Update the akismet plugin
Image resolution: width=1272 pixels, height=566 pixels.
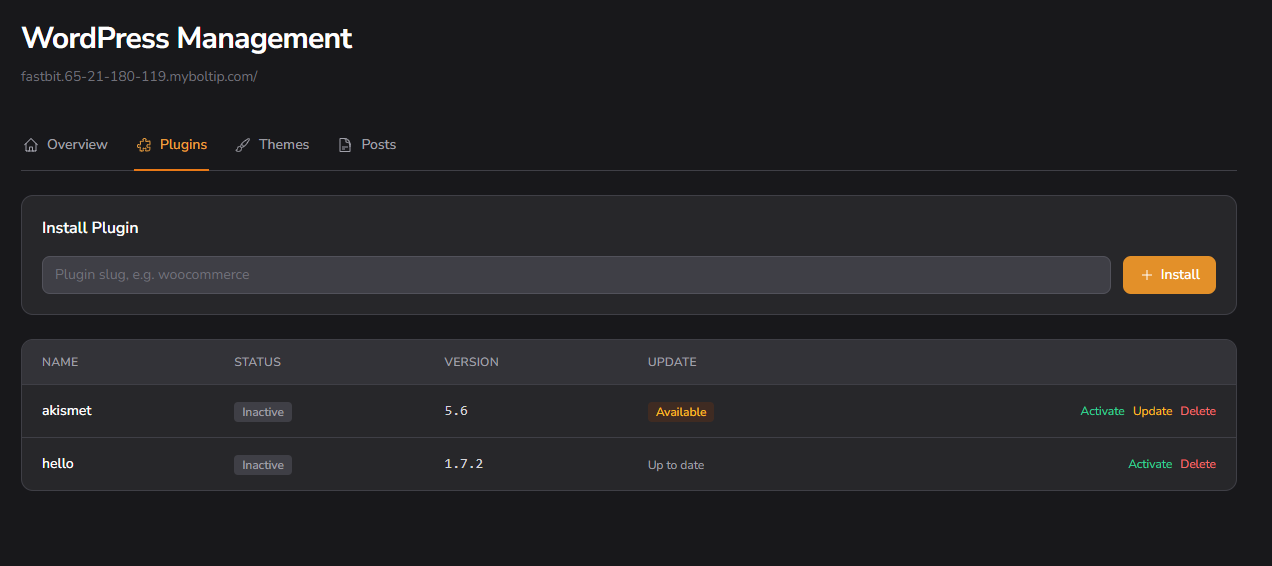tap(1152, 411)
